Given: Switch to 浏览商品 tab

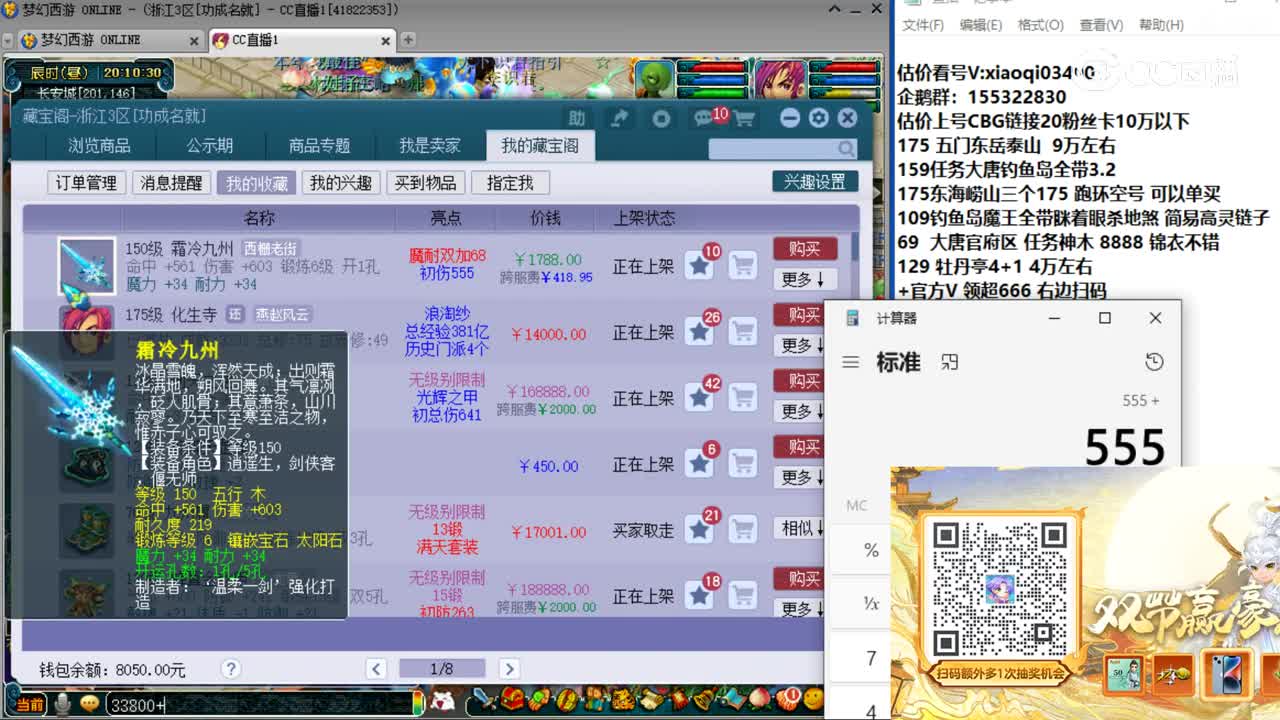Looking at the screenshot, I should click(99, 146).
